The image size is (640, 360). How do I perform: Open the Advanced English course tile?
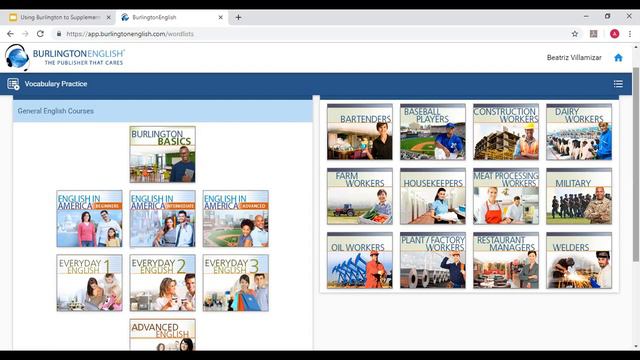pyautogui.click(x=162, y=335)
